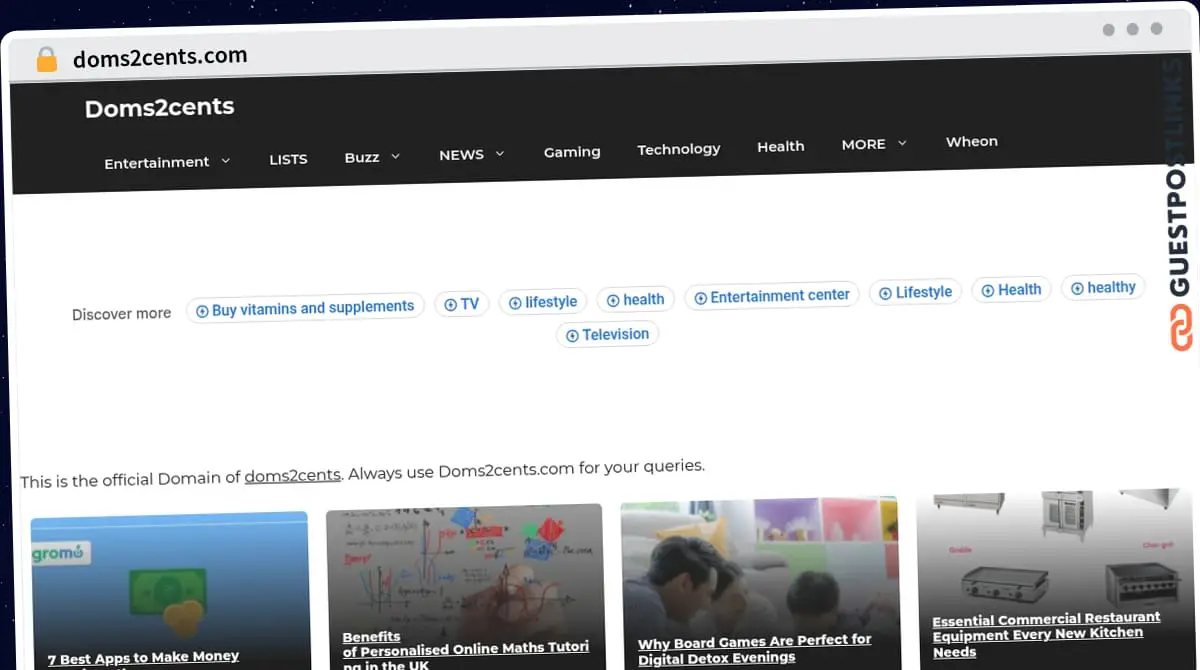
Task: Click the plus icon on the 'TV' tag
Action: tap(448, 303)
